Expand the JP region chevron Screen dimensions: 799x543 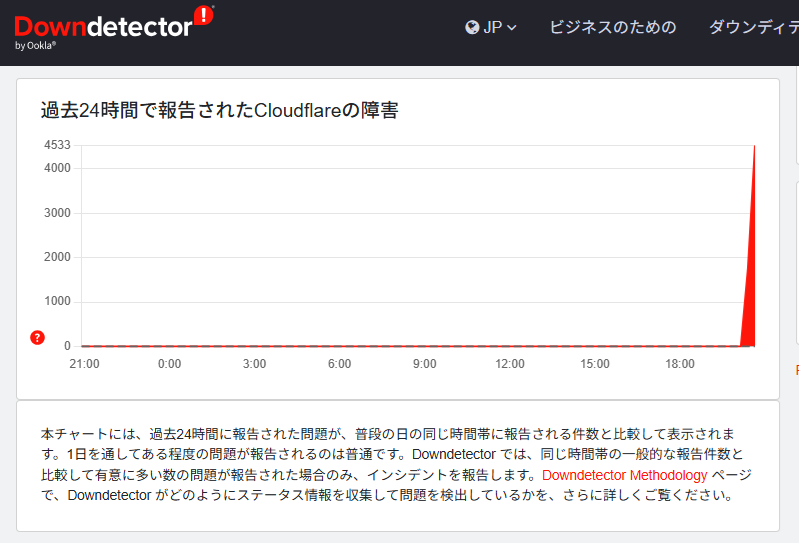(x=512, y=28)
